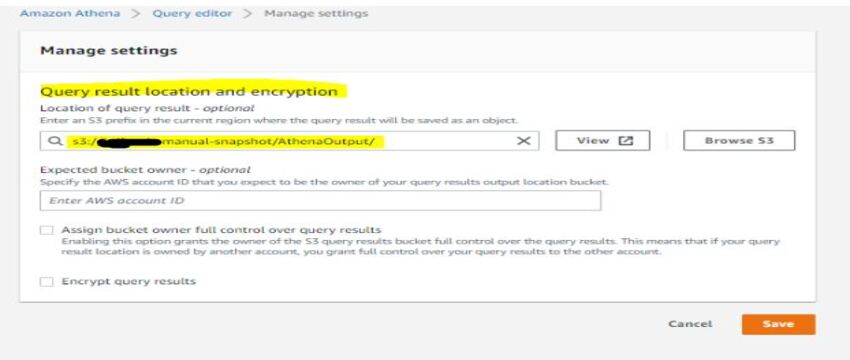Click the 'Location of query result - optional' label
Image resolution: width=850 pixels, height=360 pixels.
[x=147, y=108]
